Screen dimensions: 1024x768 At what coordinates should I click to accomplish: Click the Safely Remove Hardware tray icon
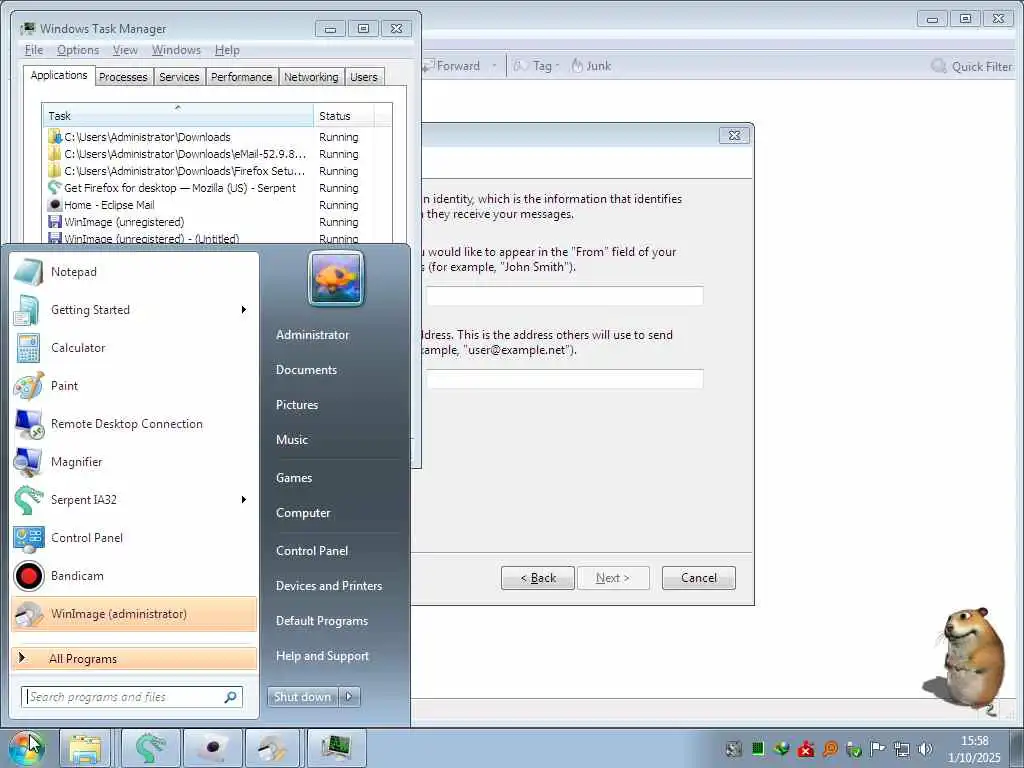coord(854,749)
